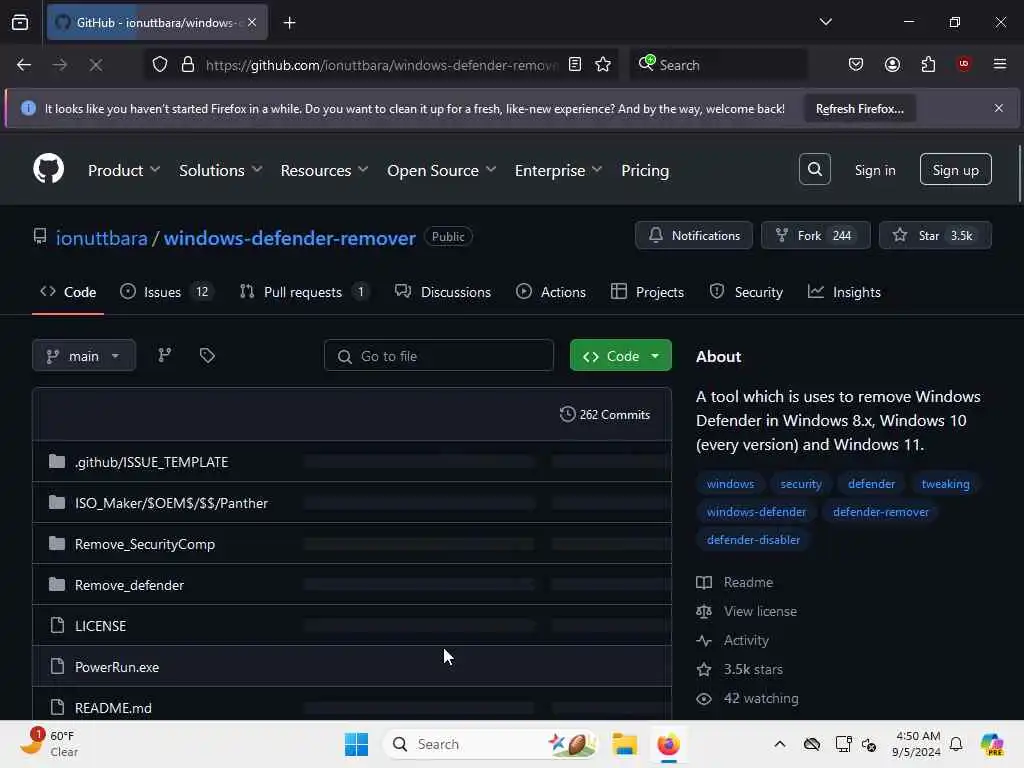The height and width of the screenshot is (768, 1024).
Task: Show branches icon next to main
Action: (165, 355)
